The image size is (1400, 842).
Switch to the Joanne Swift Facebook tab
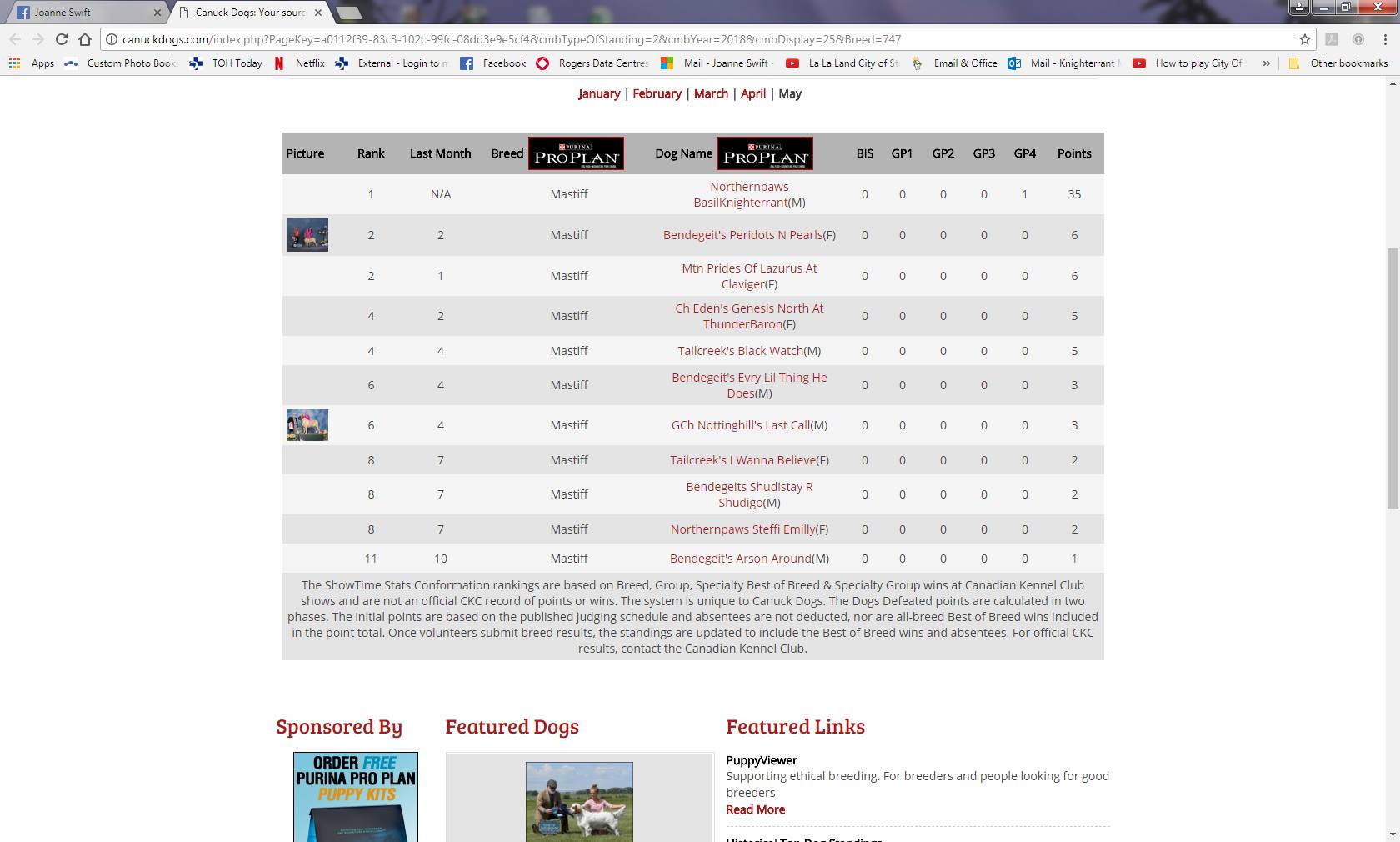[87, 13]
